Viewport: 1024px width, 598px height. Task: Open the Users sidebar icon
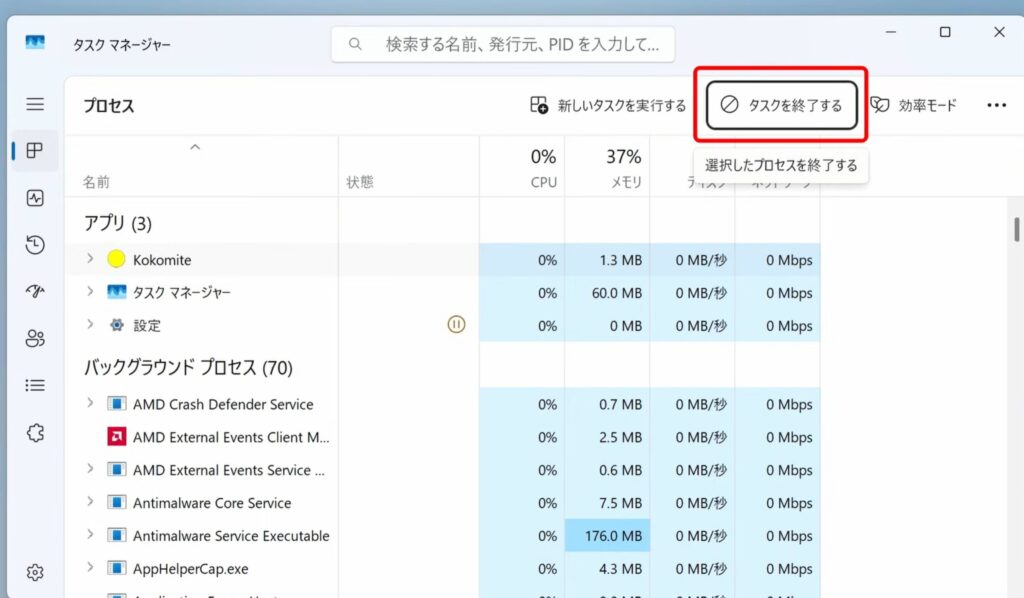(35, 339)
